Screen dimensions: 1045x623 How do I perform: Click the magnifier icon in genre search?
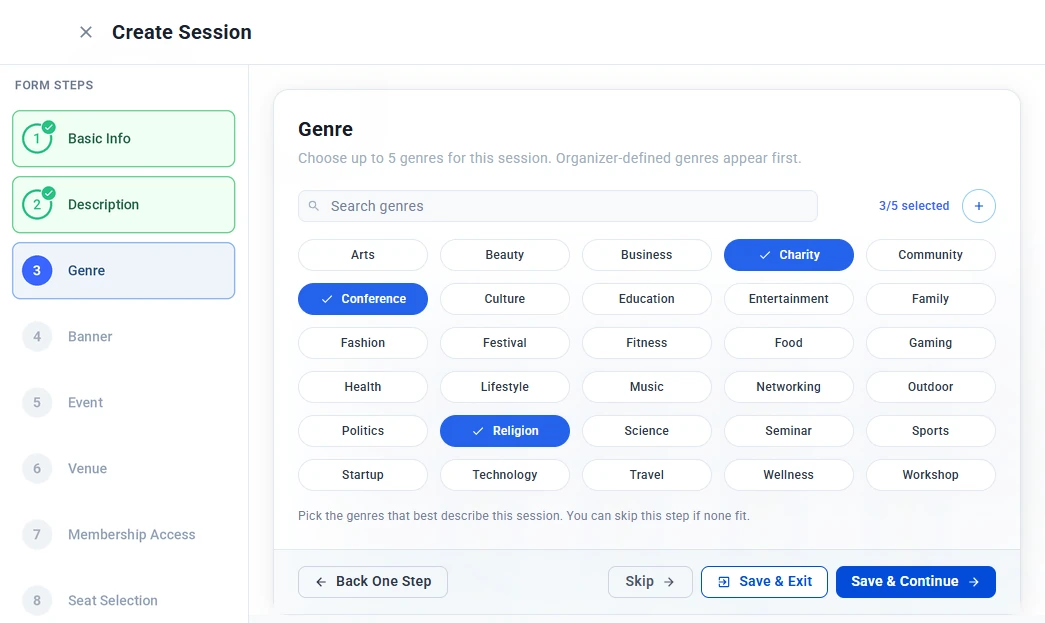(x=314, y=206)
